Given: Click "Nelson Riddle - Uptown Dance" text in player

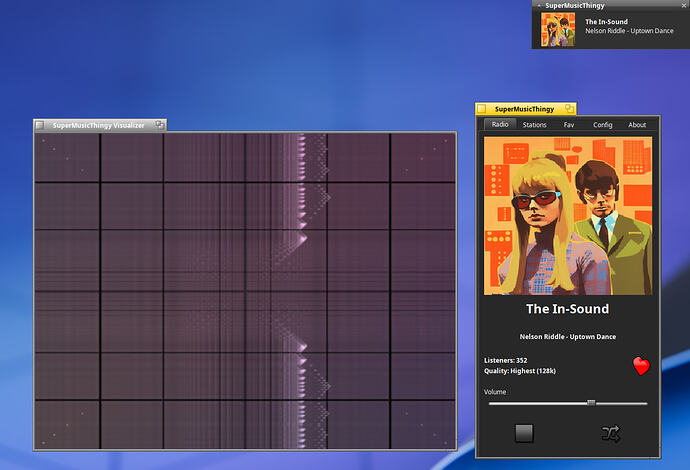Looking at the screenshot, I should tap(568, 337).
